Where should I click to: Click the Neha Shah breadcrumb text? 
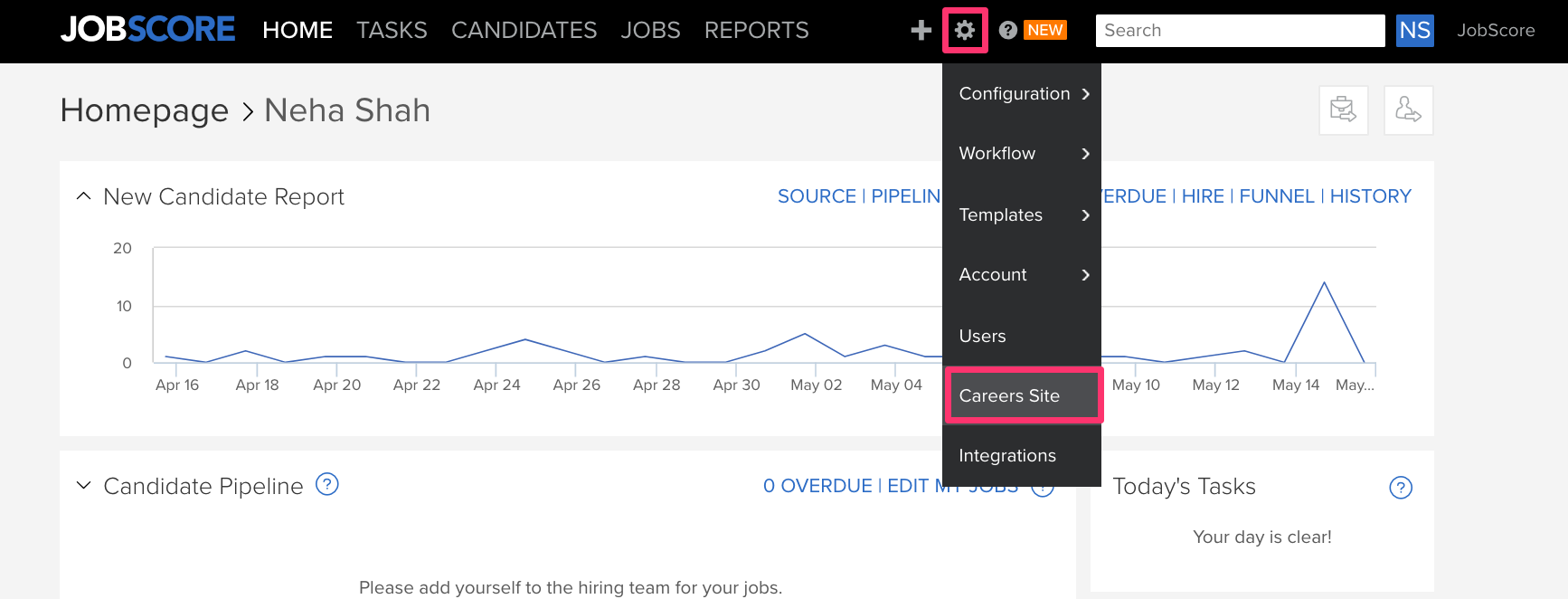click(347, 110)
